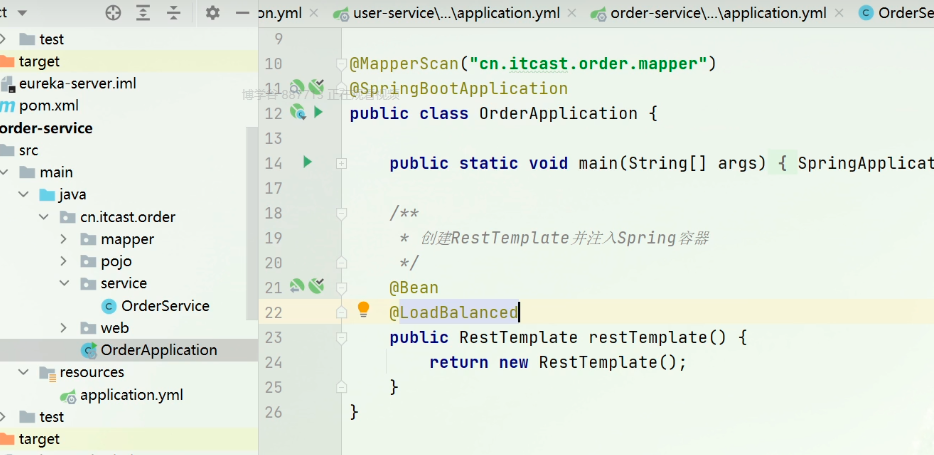Click line number 26 in gutter
Image resolution: width=934 pixels, height=455 pixels.
(x=273, y=412)
